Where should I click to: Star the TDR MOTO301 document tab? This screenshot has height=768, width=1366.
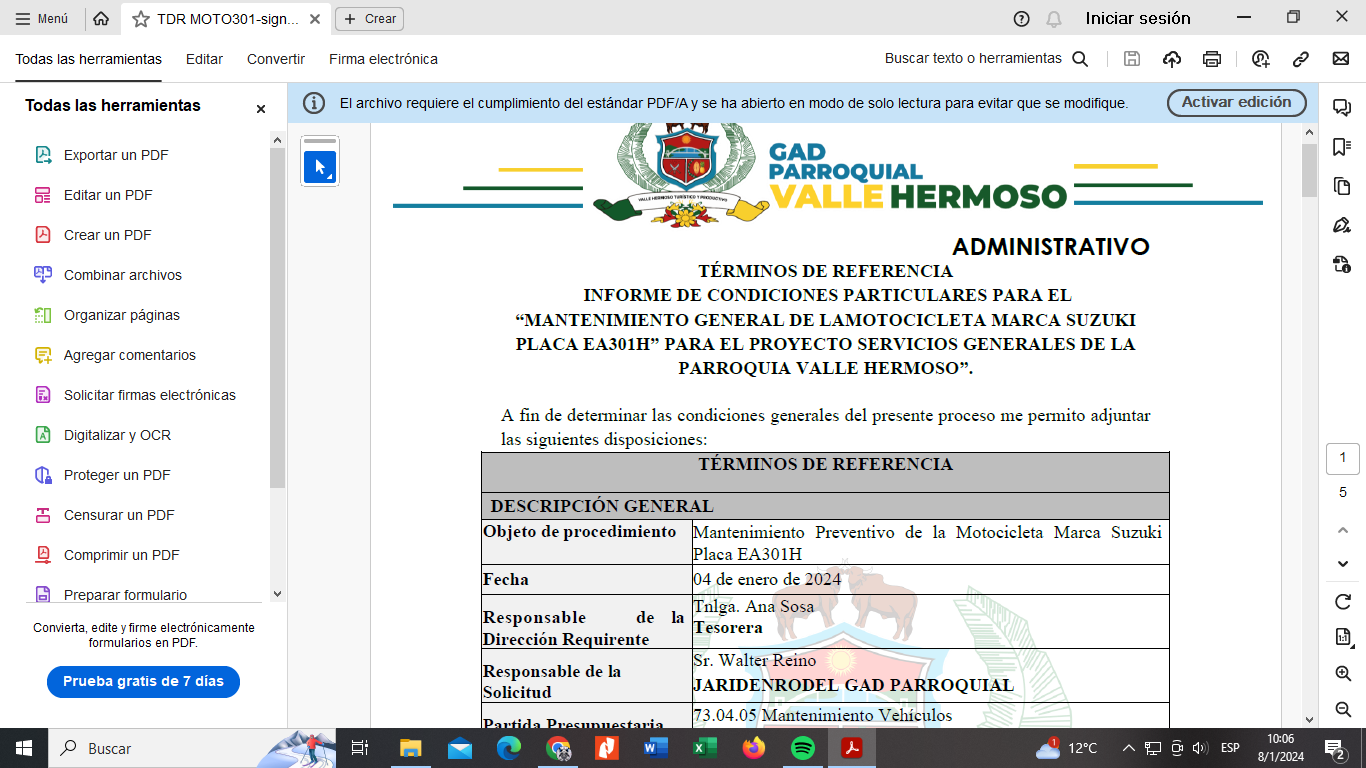[141, 19]
